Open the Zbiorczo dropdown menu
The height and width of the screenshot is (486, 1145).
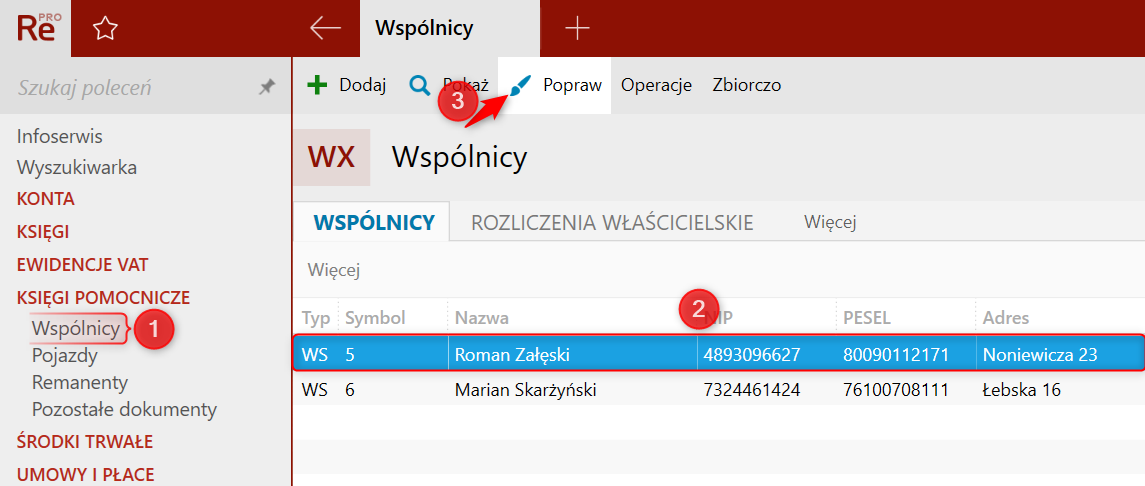tap(747, 85)
